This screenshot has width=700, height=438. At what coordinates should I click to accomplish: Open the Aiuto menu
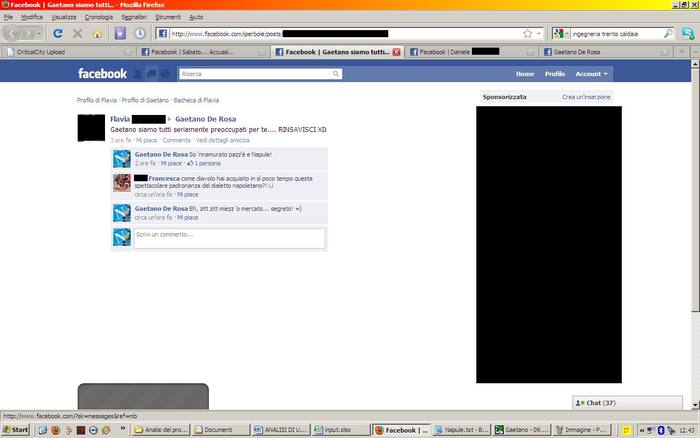click(196, 17)
